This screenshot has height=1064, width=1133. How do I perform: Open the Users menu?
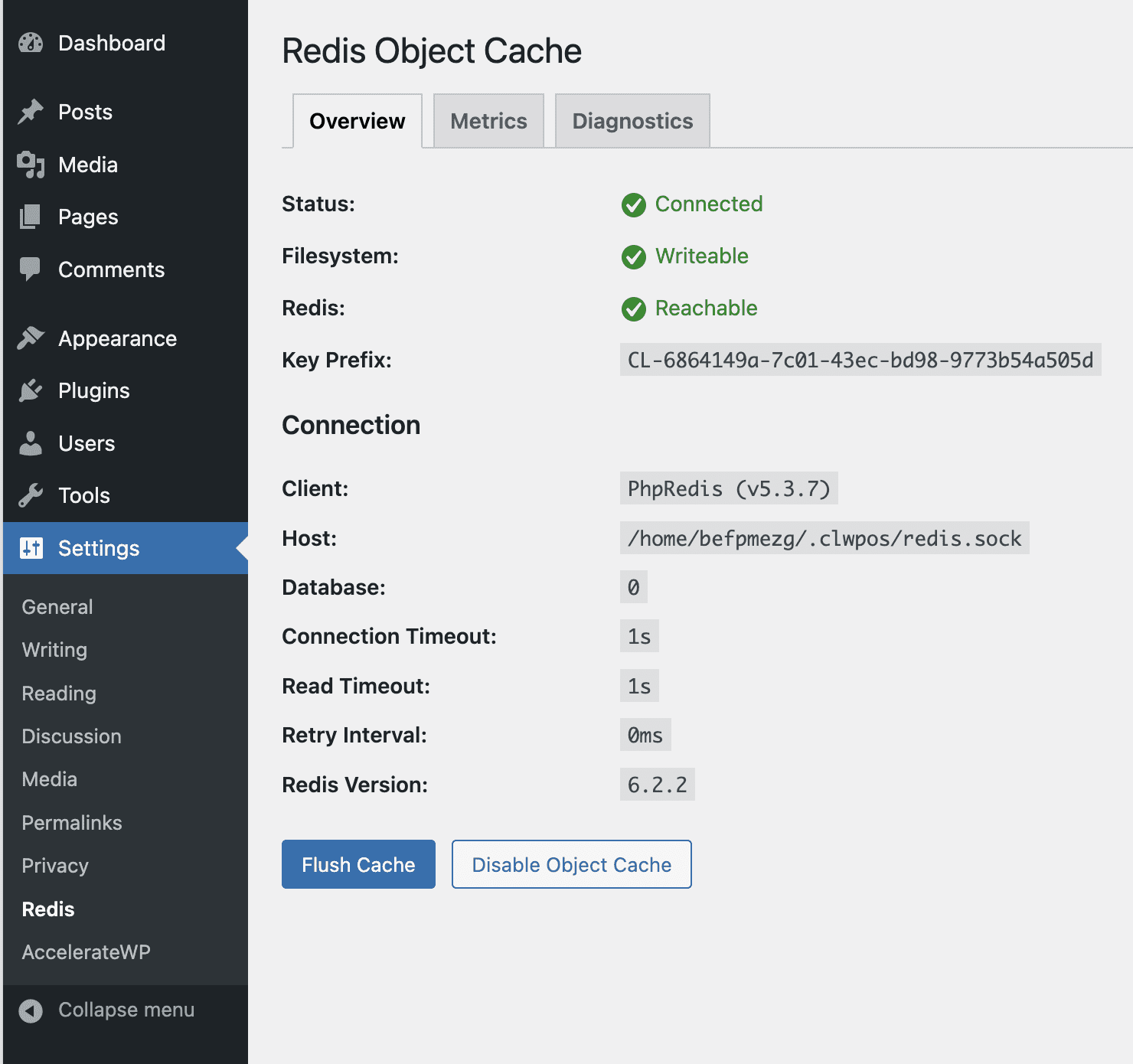(x=126, y=443)
